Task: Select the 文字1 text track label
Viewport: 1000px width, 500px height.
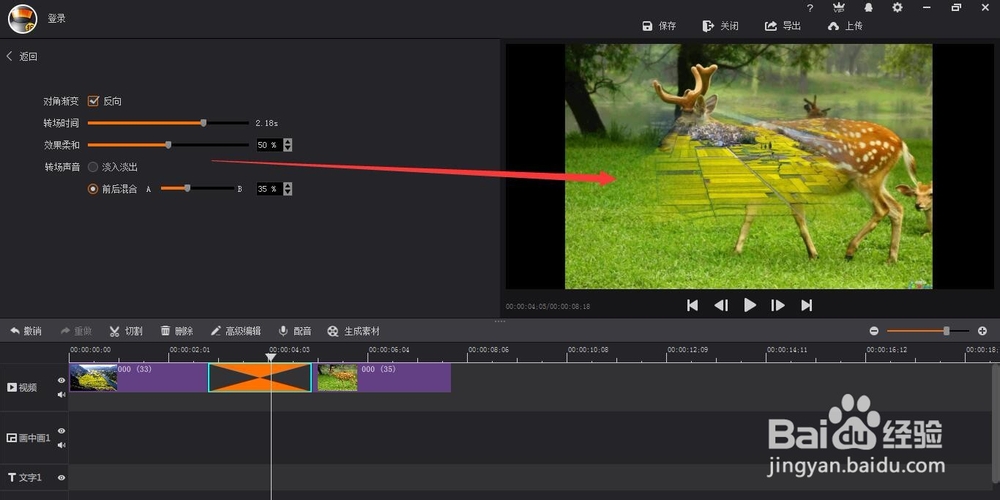Action: coord(25,478)
